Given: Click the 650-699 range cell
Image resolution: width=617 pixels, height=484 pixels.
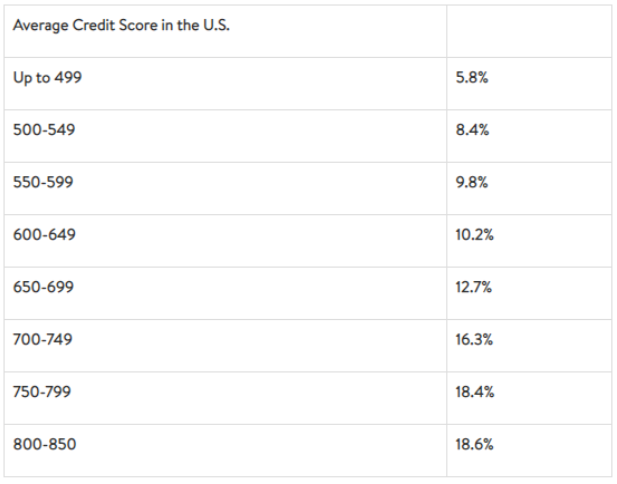Looking at the screenshot, I should coord(225,293).
